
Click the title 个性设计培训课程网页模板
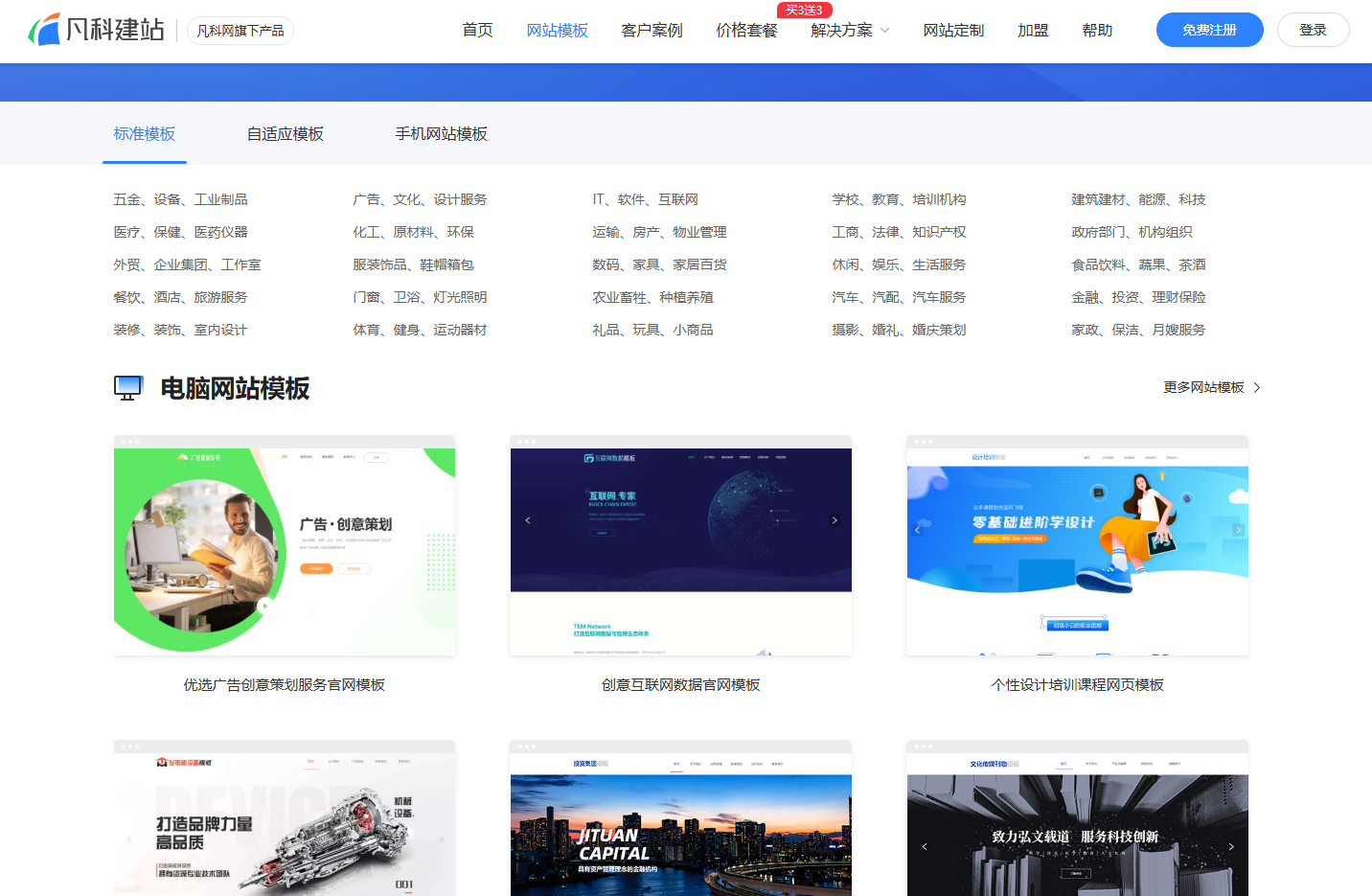[x=1078, y=684]
